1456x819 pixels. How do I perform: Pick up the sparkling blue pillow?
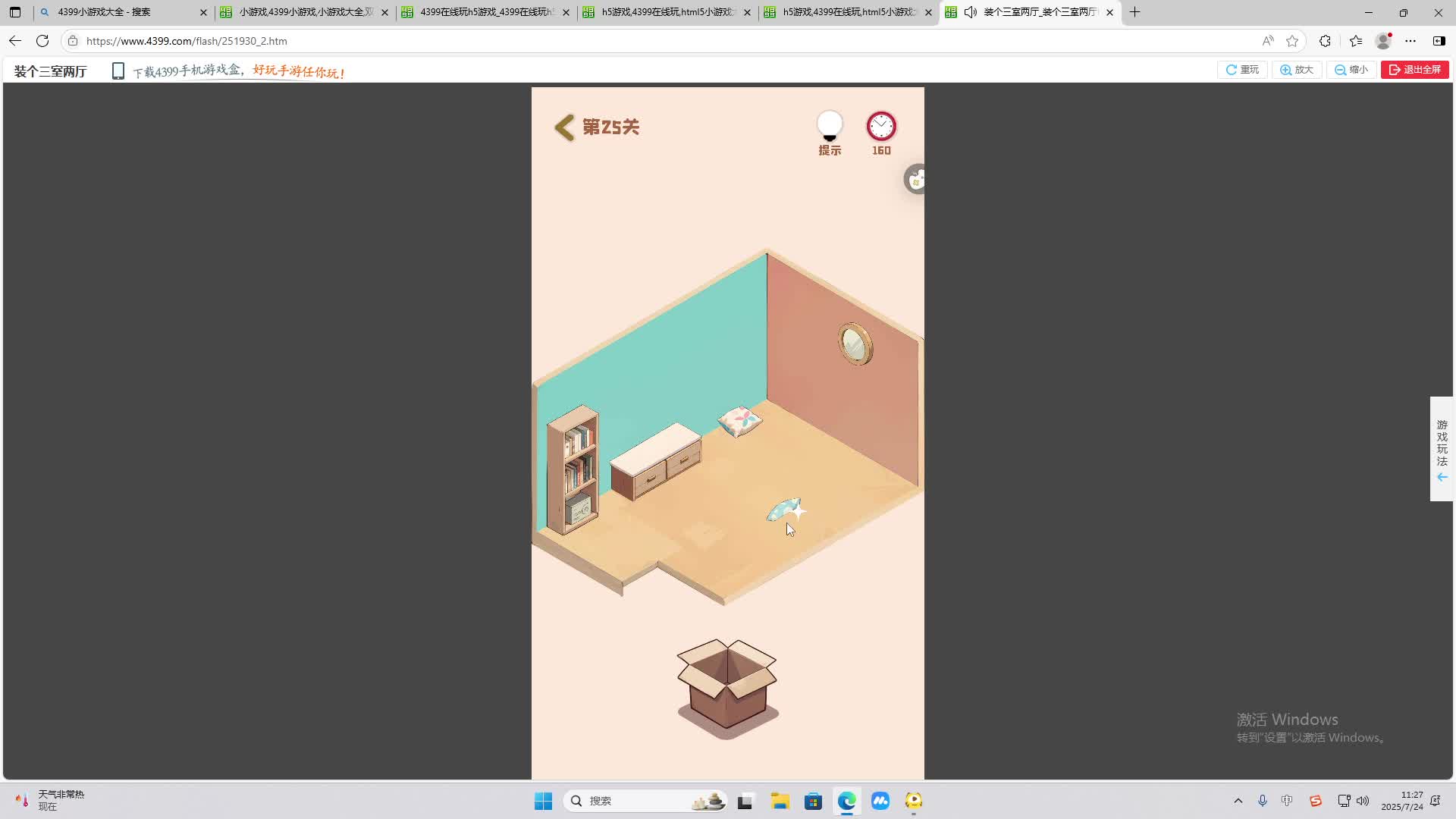coord(783,510)
